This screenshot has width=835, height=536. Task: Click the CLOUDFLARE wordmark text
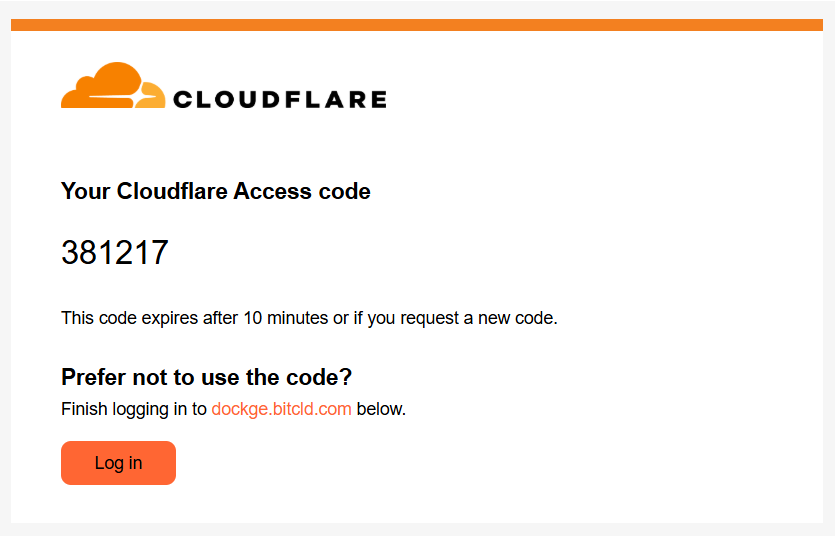click(x=279, y=99)
